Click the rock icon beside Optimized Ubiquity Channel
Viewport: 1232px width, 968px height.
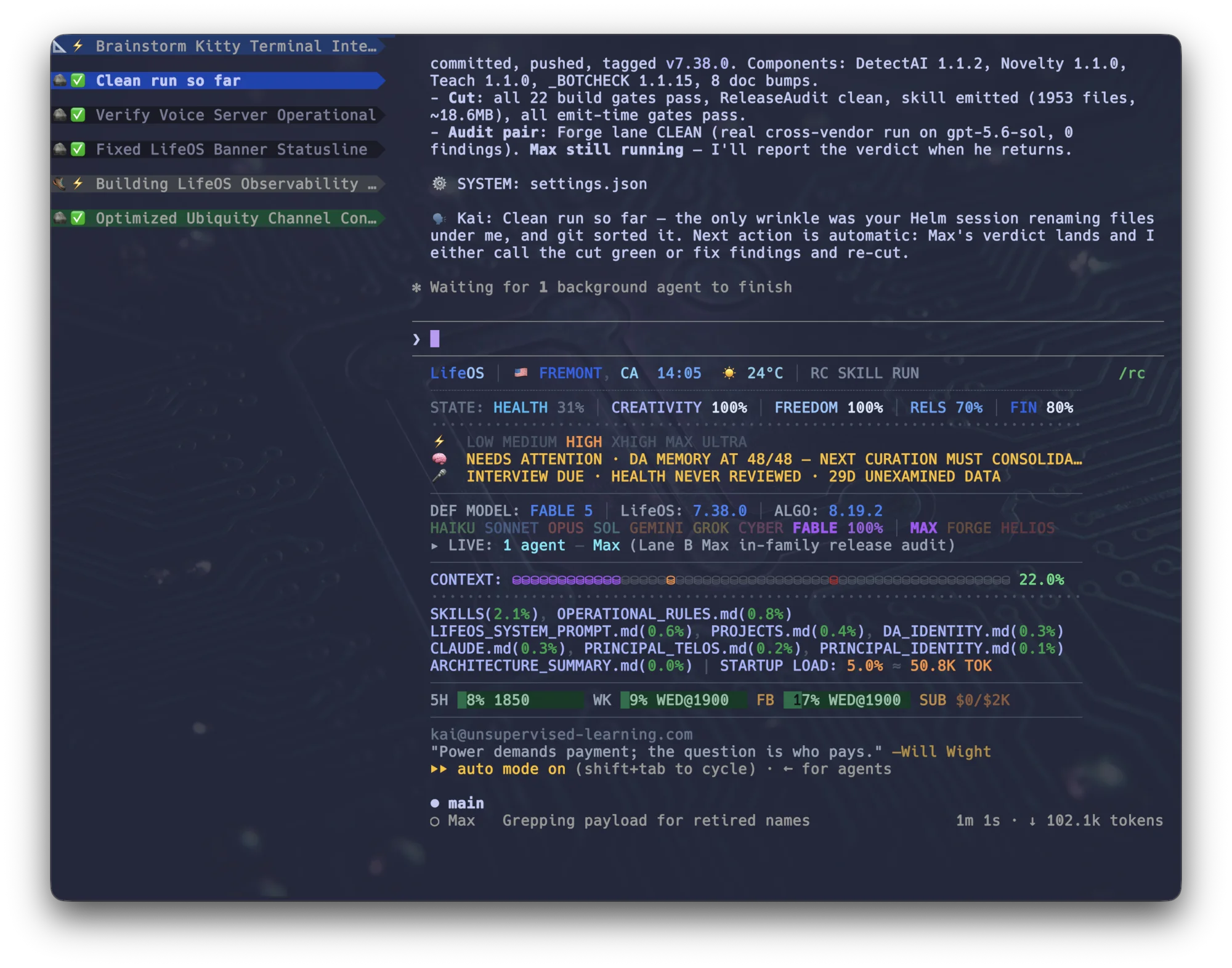pyautogui.click(x=60, y=219)
